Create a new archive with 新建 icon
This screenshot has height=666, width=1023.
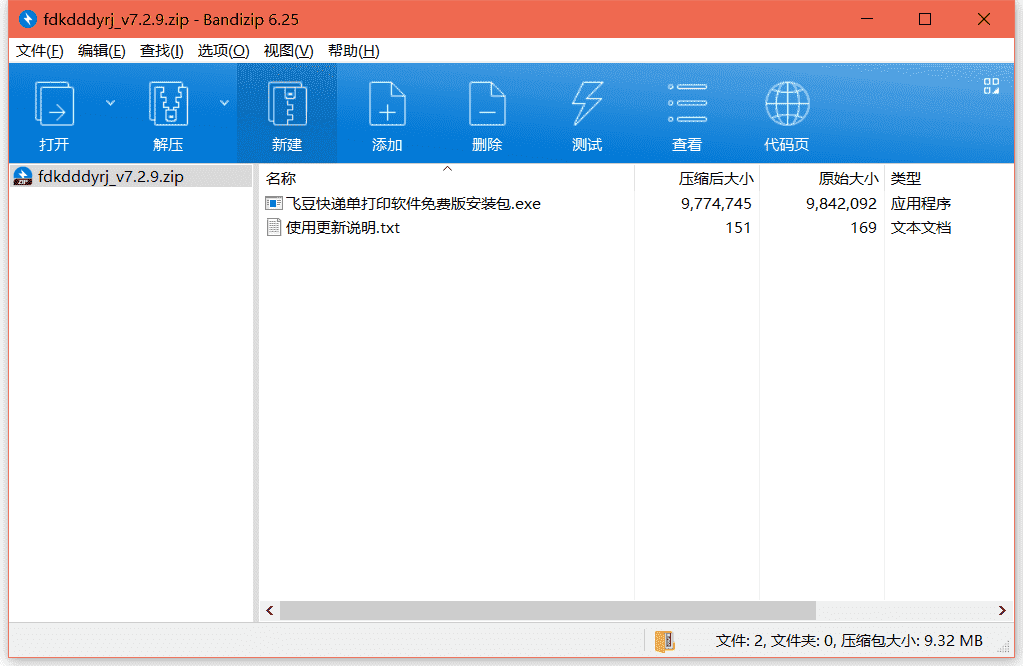coord(287,115)
